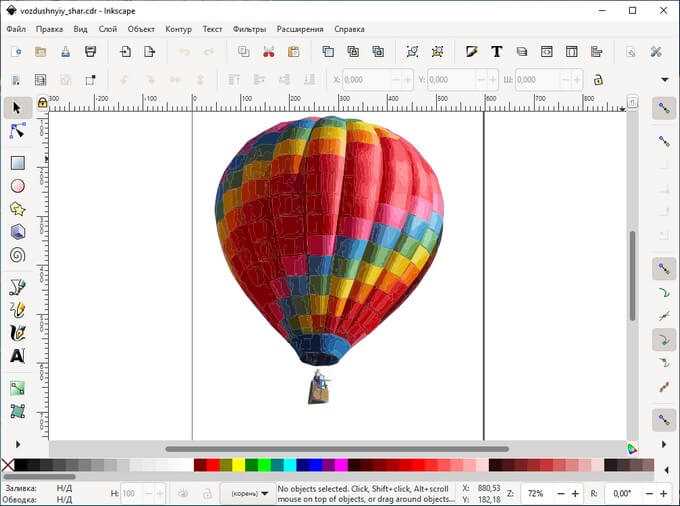The image size is (680, 506).
Task: Select the Gradient tool
Action: point(17,388)
